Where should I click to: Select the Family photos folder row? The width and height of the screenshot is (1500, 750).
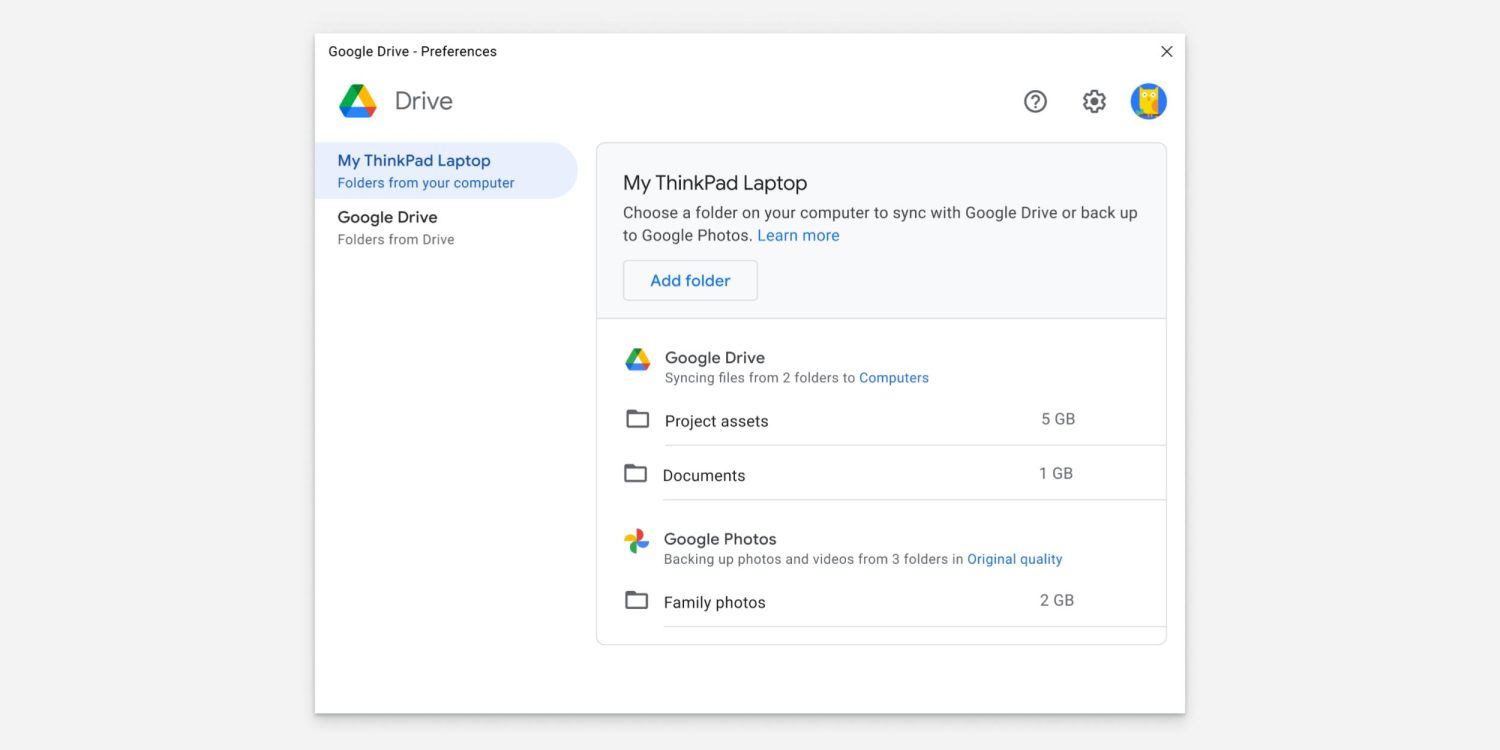[714, 601]
